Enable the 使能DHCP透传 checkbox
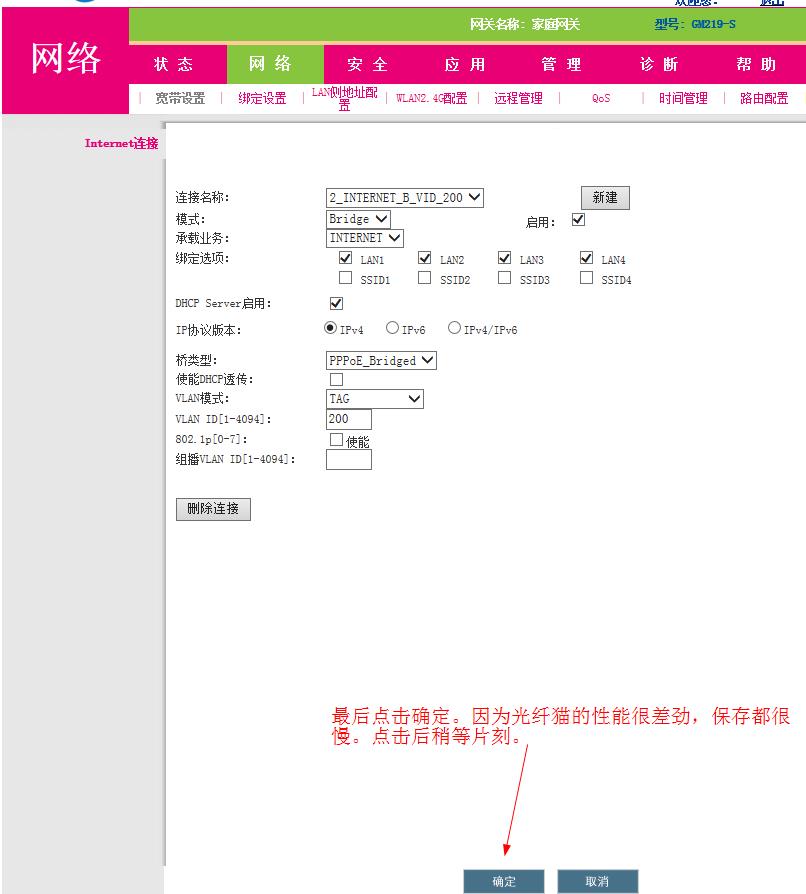Viewport: 806px width, 894px height. [337, 379]
